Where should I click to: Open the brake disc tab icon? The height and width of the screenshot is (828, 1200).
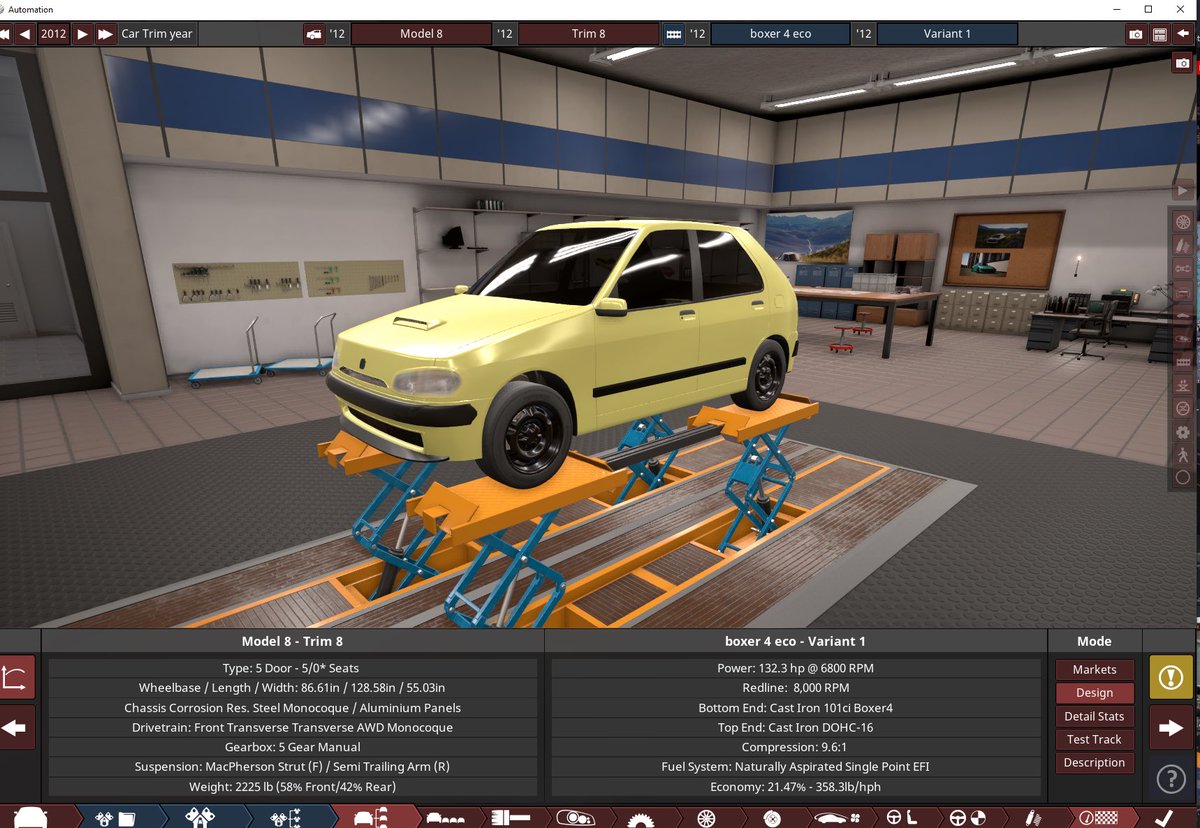771,819
